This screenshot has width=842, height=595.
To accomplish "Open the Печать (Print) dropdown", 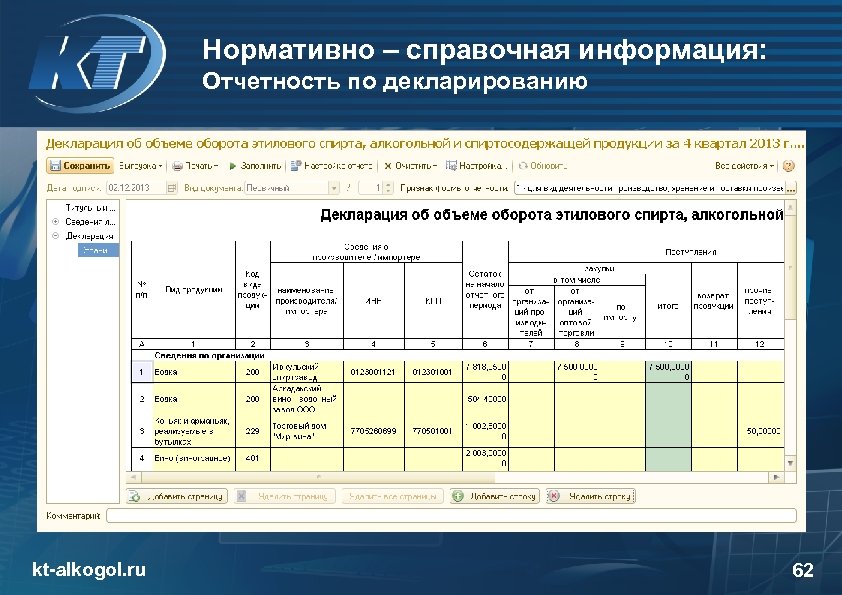I will click(x=195, y=166).
